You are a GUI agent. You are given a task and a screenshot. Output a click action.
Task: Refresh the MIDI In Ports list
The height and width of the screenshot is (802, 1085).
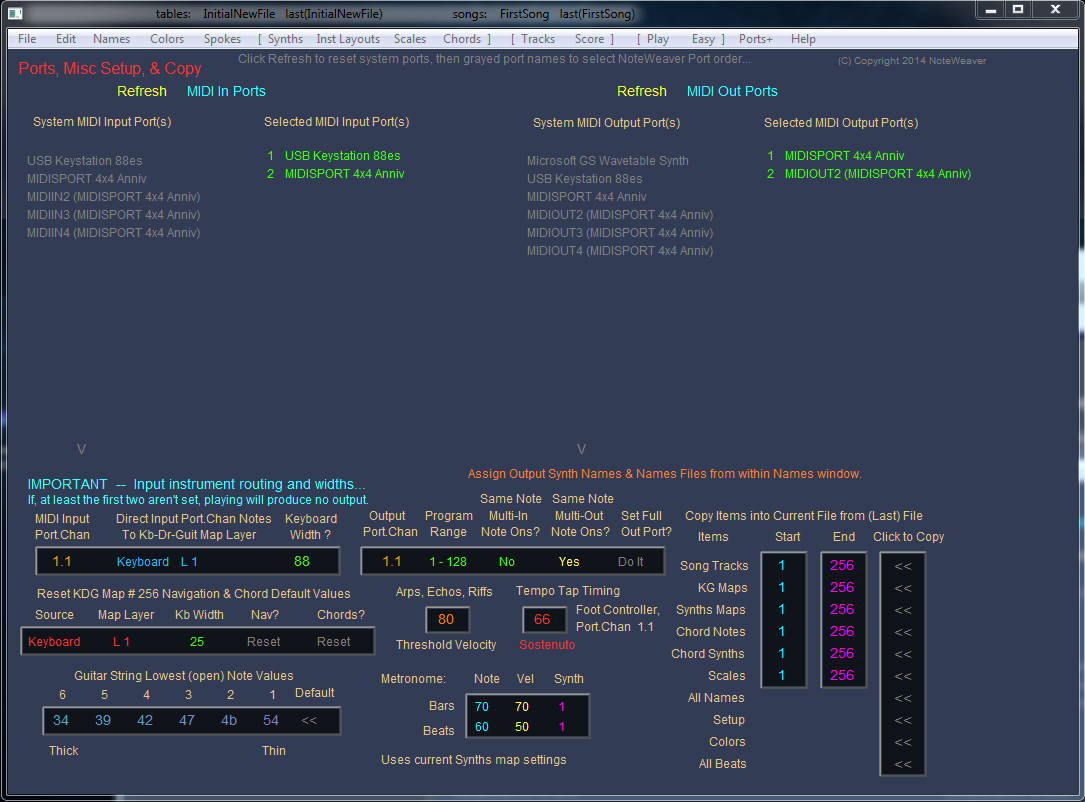142,91
